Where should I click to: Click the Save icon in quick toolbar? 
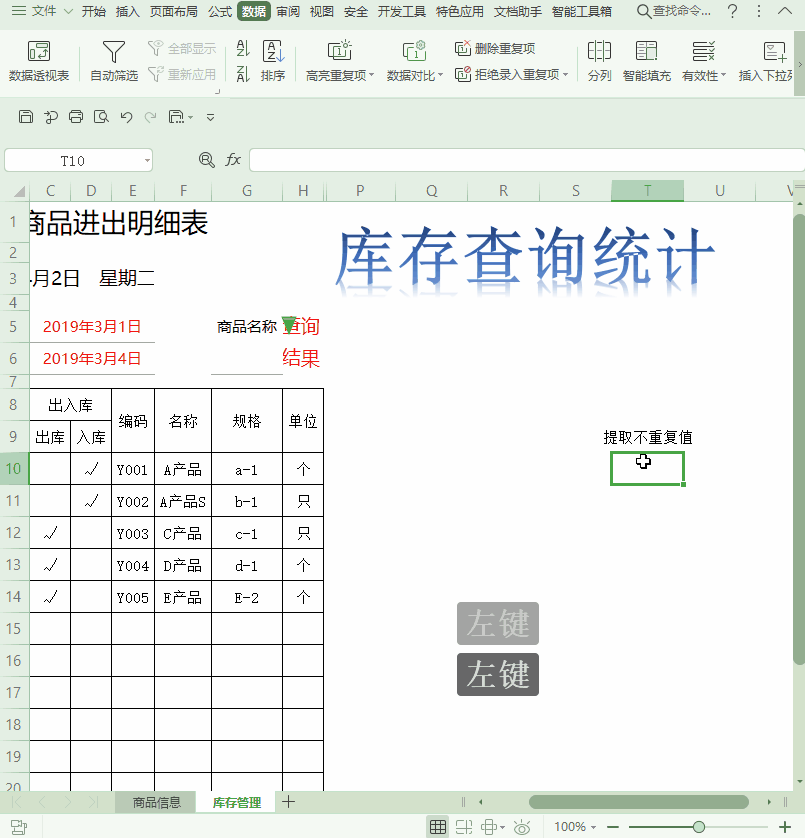click(26, 117)
